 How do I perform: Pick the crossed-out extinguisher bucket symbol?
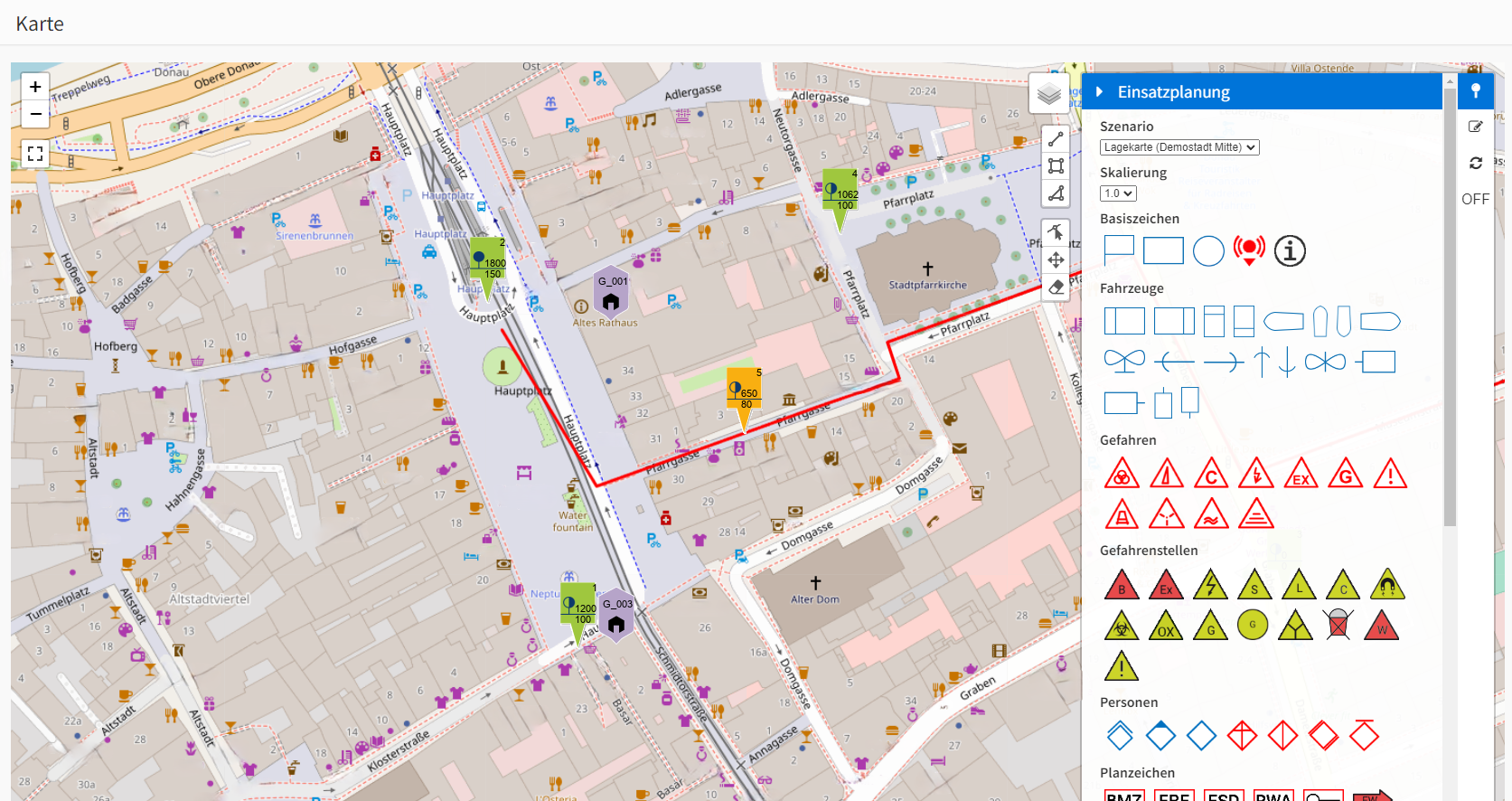click(1338, 625)
